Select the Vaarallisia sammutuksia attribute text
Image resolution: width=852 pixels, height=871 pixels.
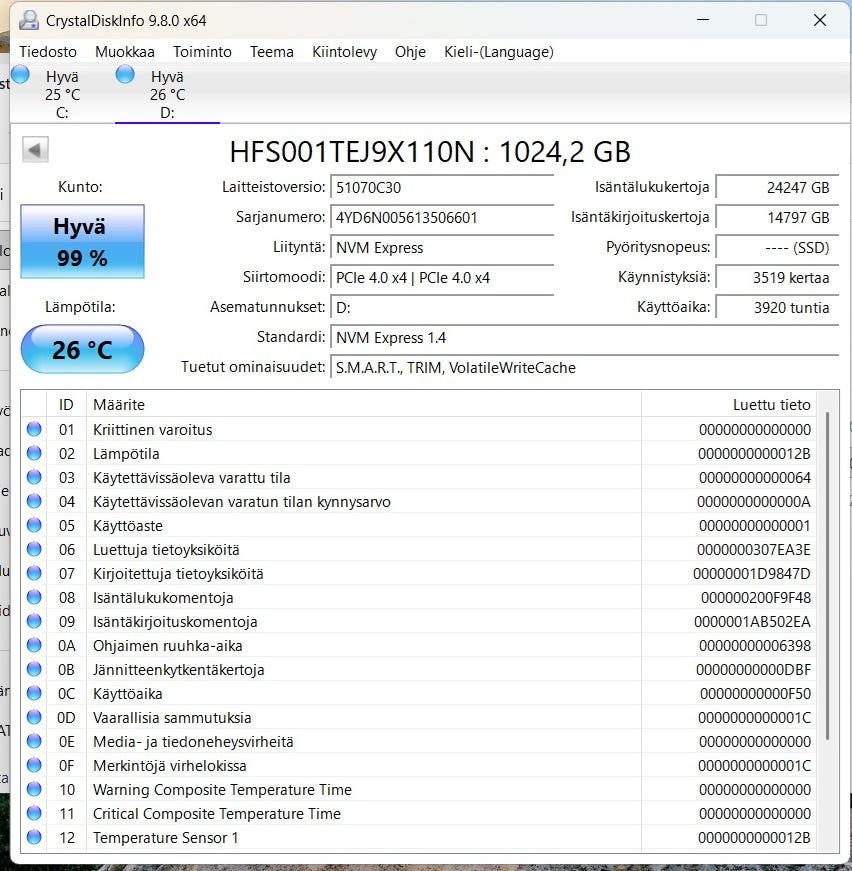pyautogui.click(x=172, y=718)
